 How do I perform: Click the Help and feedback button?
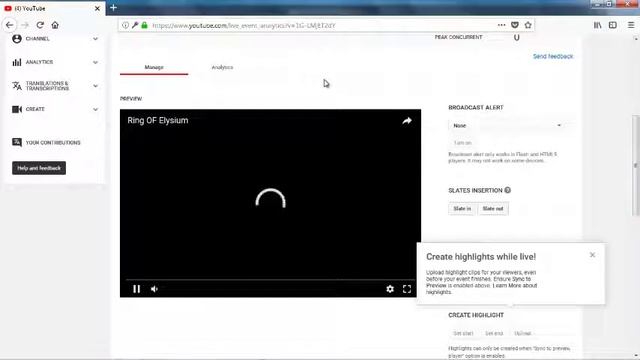point(39,168)
